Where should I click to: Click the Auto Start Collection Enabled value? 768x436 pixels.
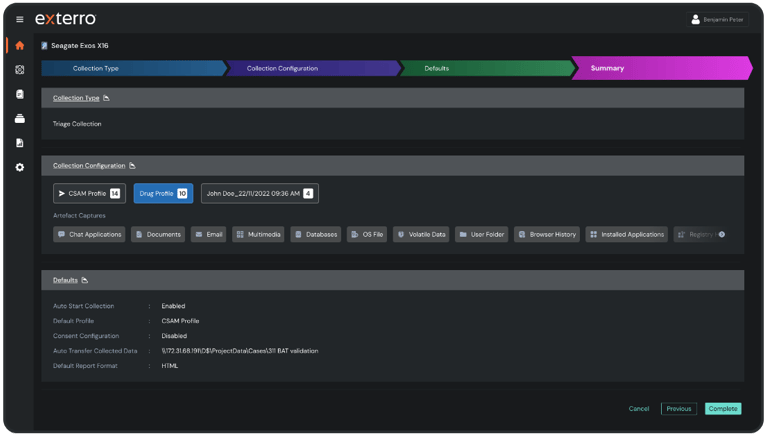[173, 306]
